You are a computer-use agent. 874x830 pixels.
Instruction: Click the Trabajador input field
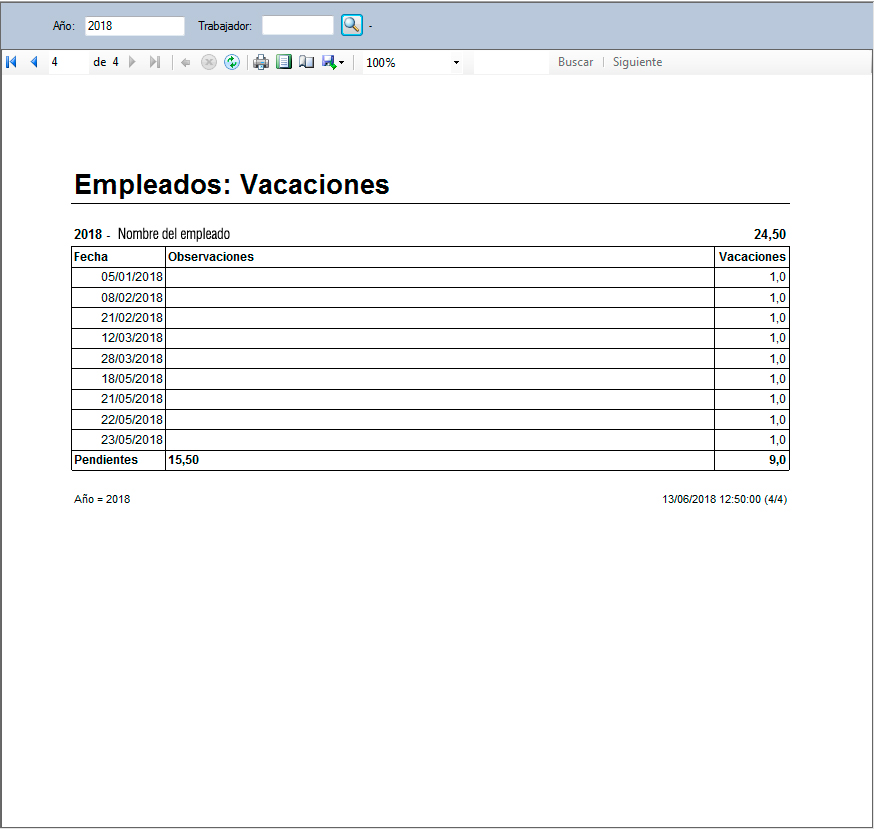(298, 26)
